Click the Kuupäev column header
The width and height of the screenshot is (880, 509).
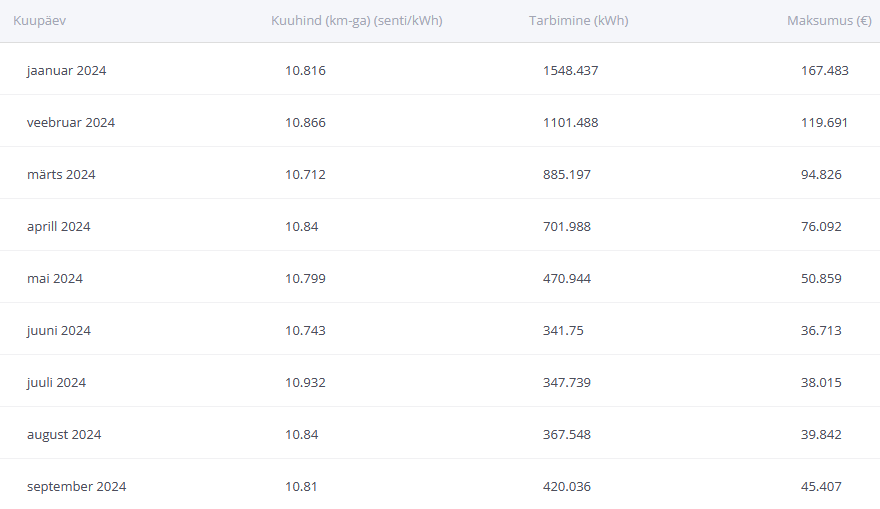tap(40, 20)
